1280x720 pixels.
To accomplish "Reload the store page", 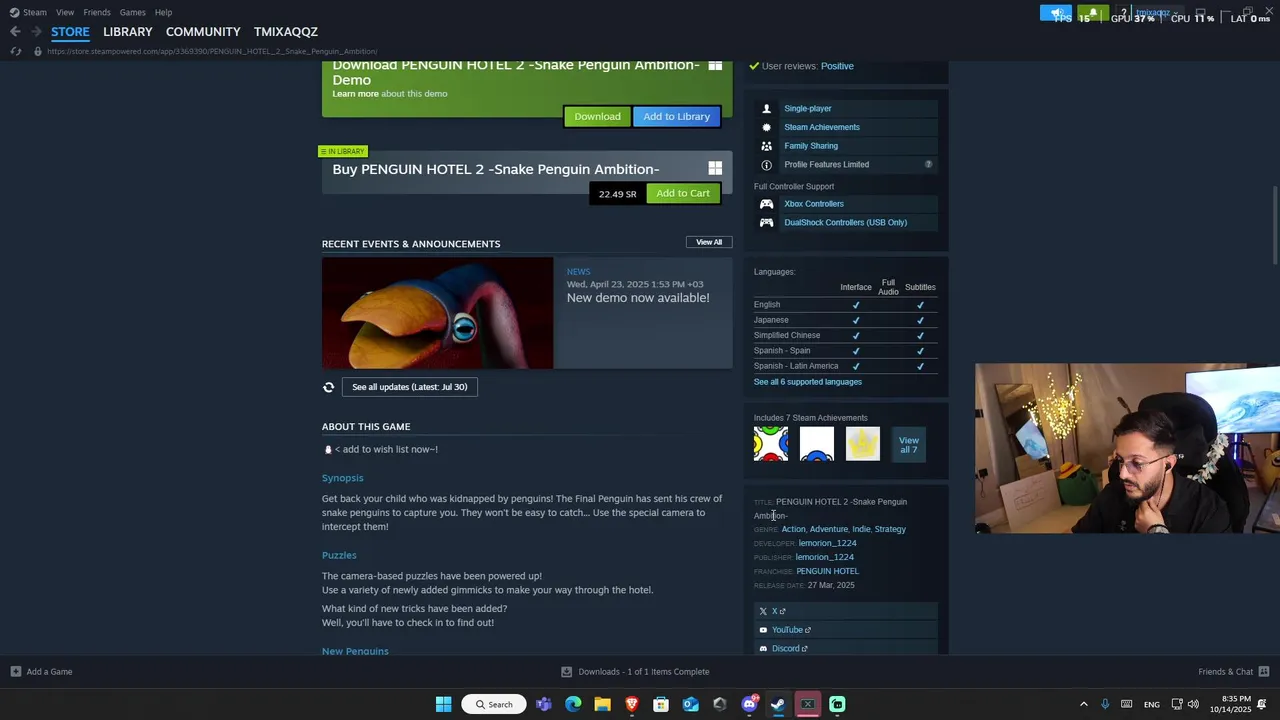I will [16, 51].
